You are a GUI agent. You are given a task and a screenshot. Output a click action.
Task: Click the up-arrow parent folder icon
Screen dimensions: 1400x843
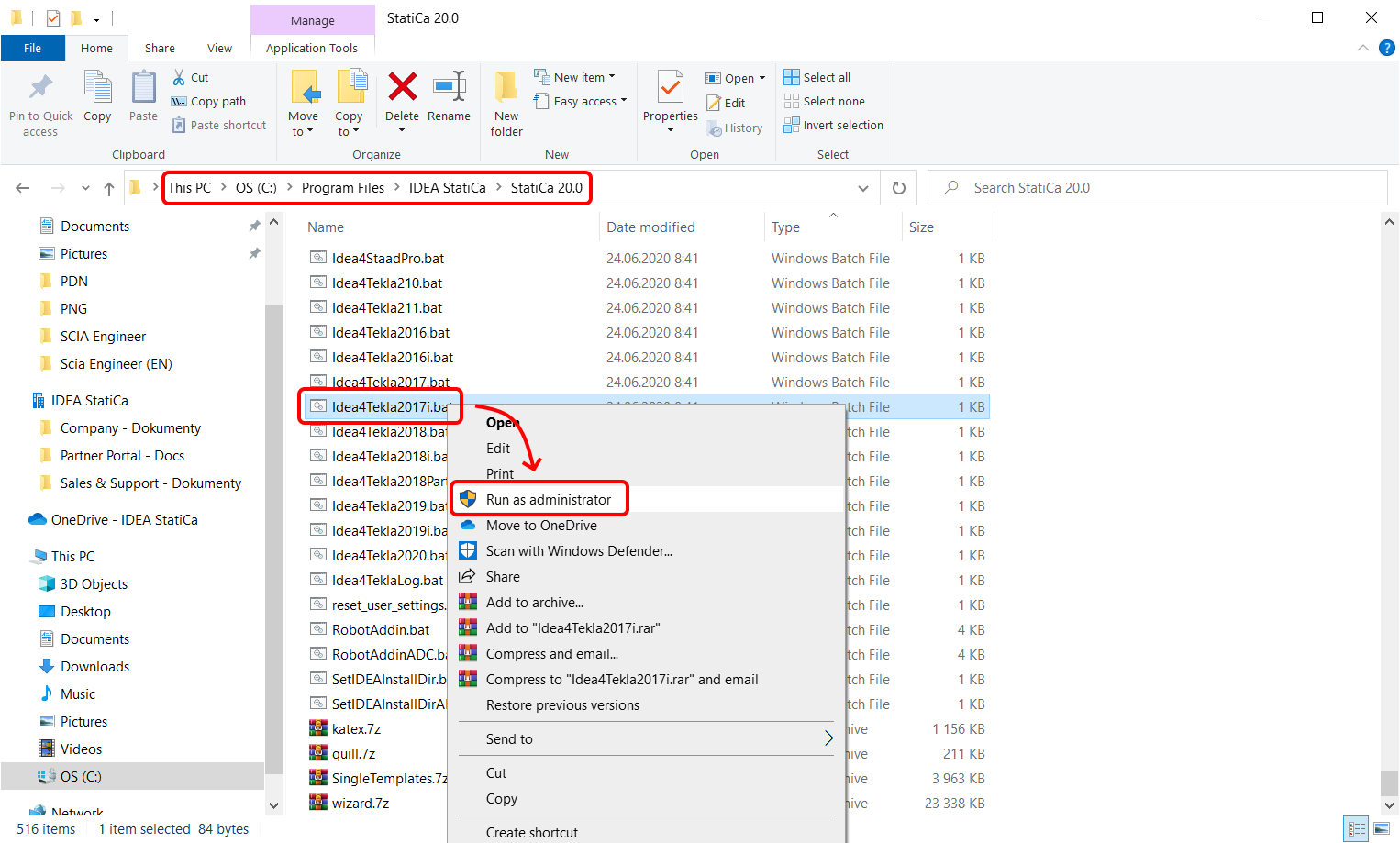click(x=109, y=188)
